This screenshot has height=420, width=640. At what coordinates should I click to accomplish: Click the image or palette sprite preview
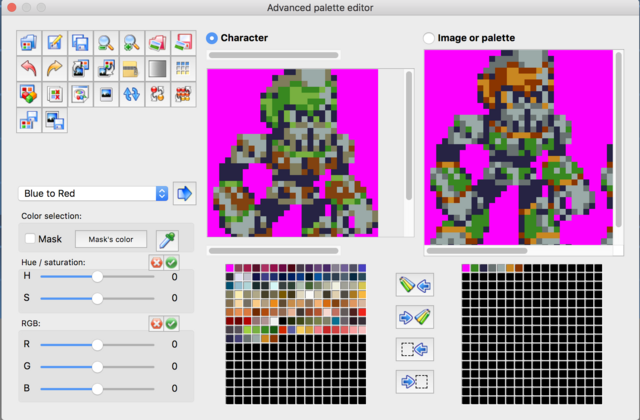pyautogui.click(x=518, y=147)
